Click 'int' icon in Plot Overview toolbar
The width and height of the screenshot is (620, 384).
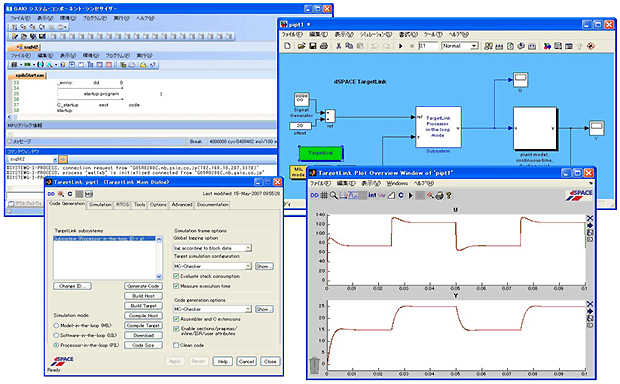pos(372,195)
